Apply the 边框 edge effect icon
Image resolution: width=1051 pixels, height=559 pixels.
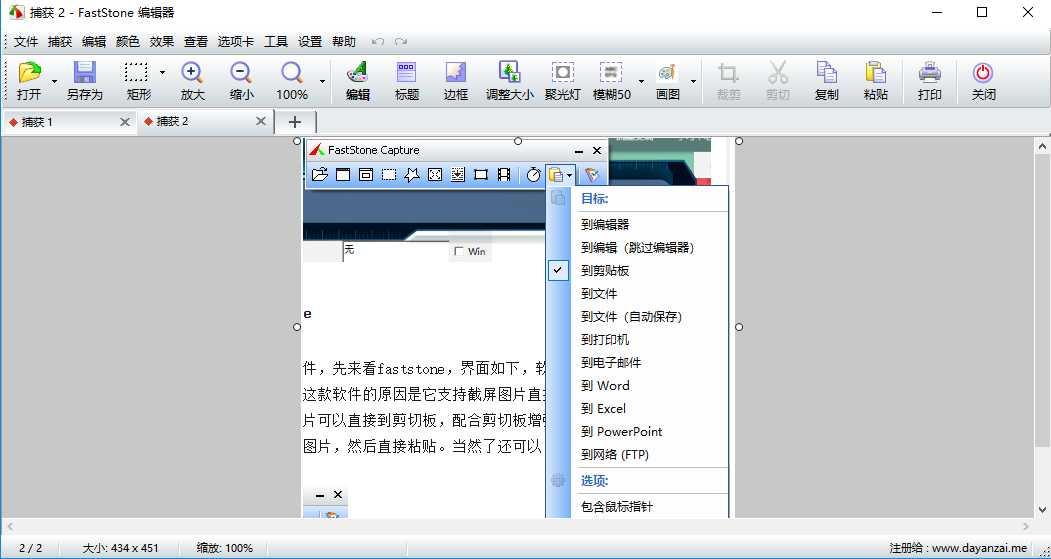click(456, 80)
